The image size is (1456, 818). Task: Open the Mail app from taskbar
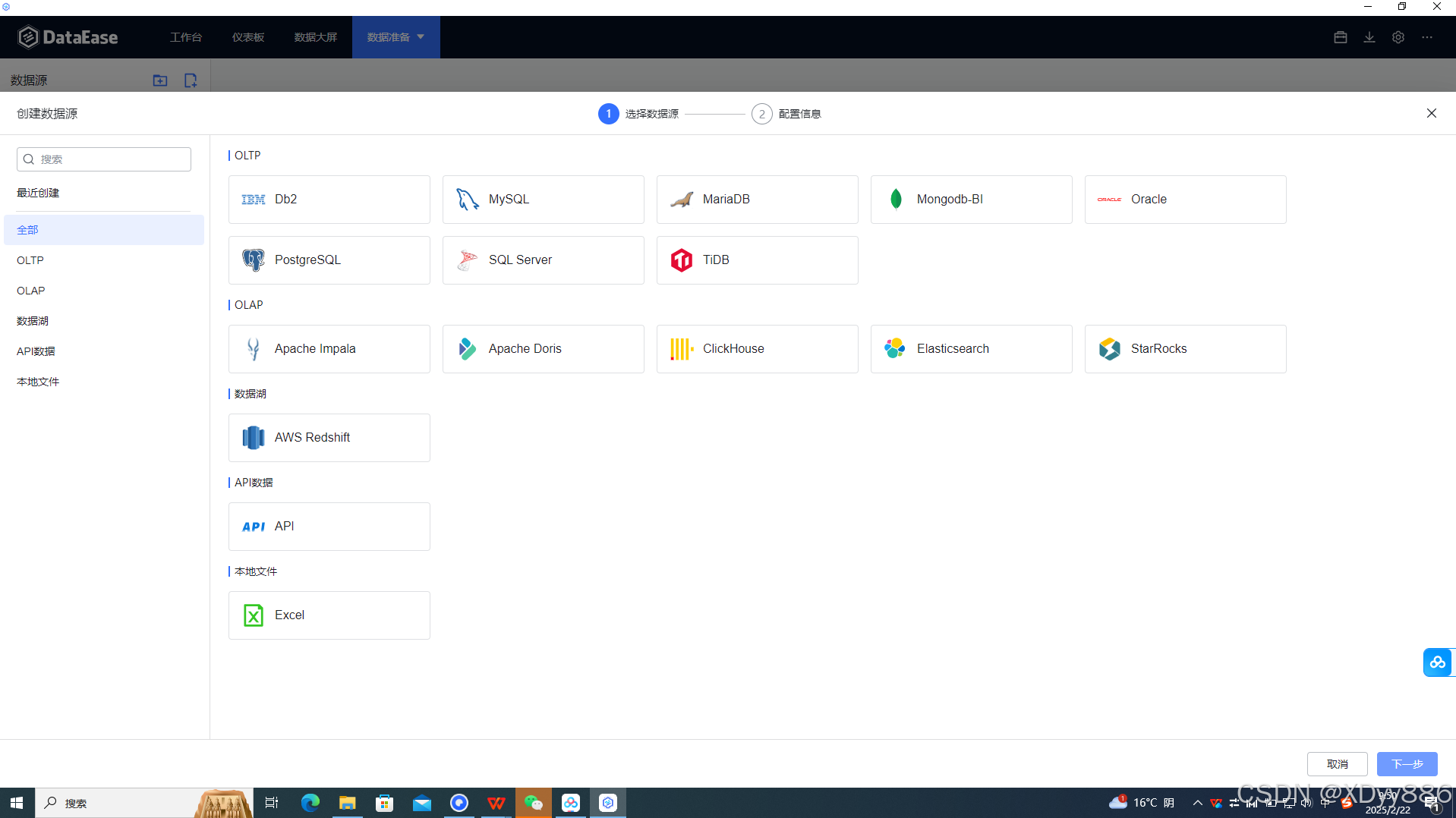422,803
